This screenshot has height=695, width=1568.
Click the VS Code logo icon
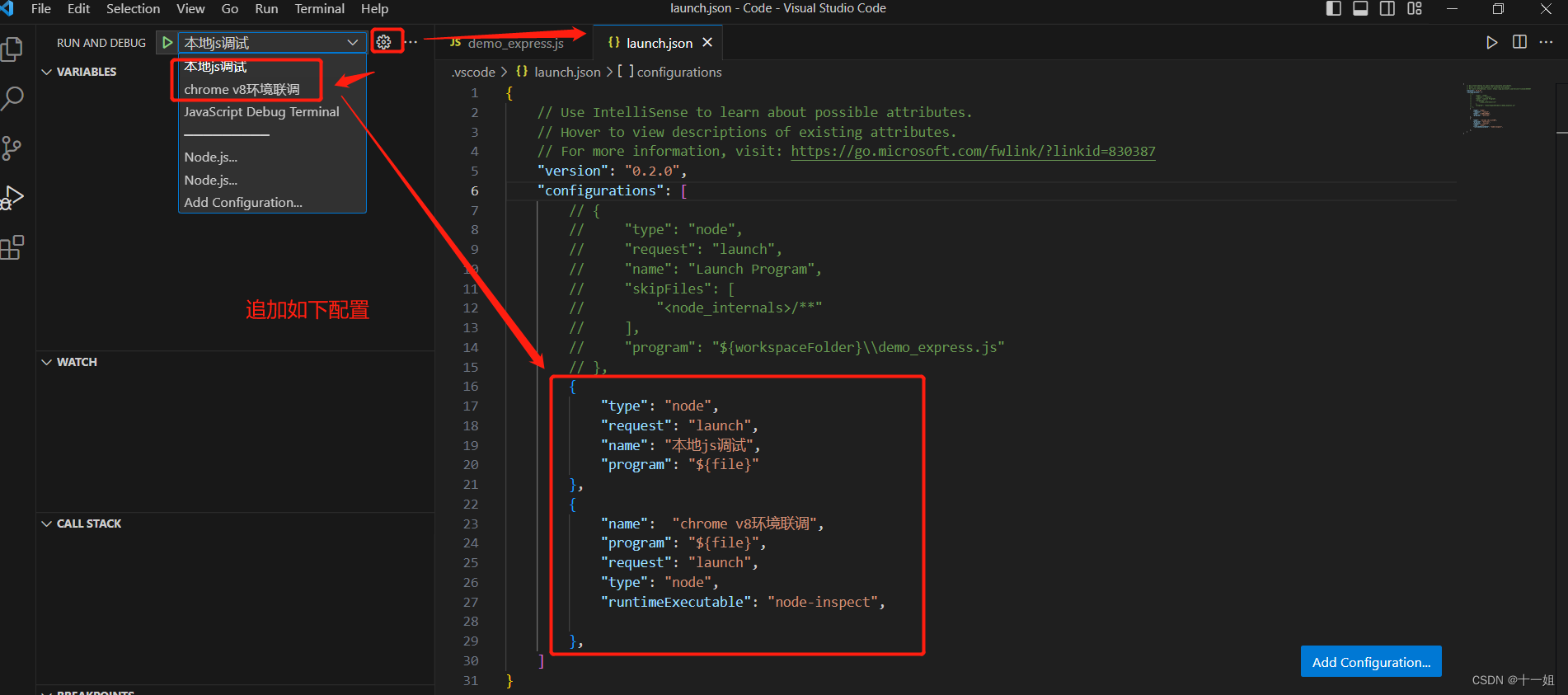pyautogui.click(x=7, y=8)
